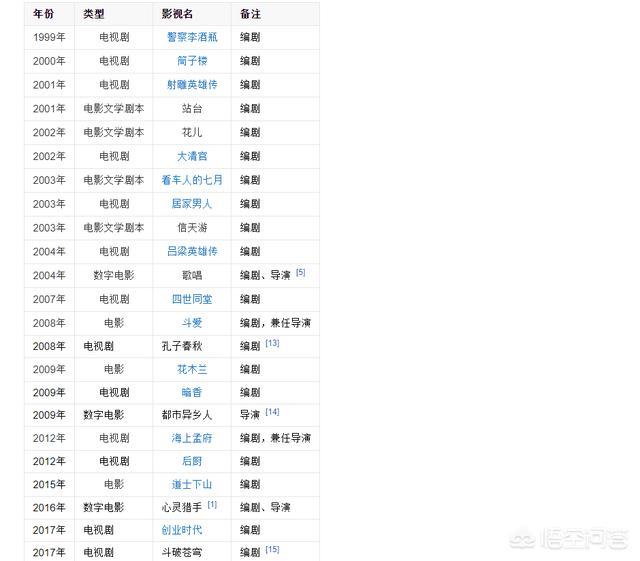Select the 大清官 link
This screenshot has width=640, height=561.
tap(192, 156)
